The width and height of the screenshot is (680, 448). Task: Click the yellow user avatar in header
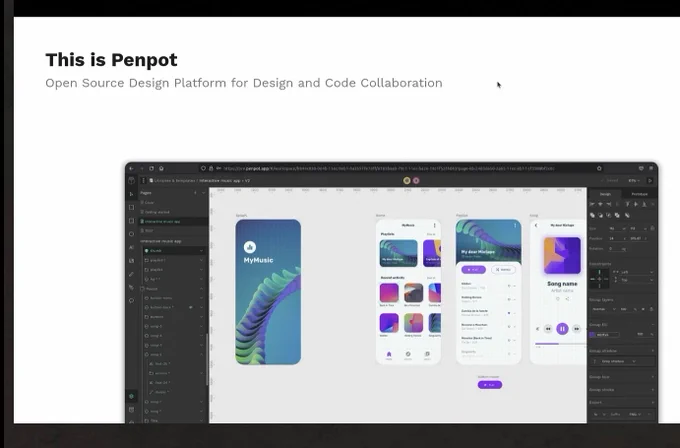(x=407, y=180)
